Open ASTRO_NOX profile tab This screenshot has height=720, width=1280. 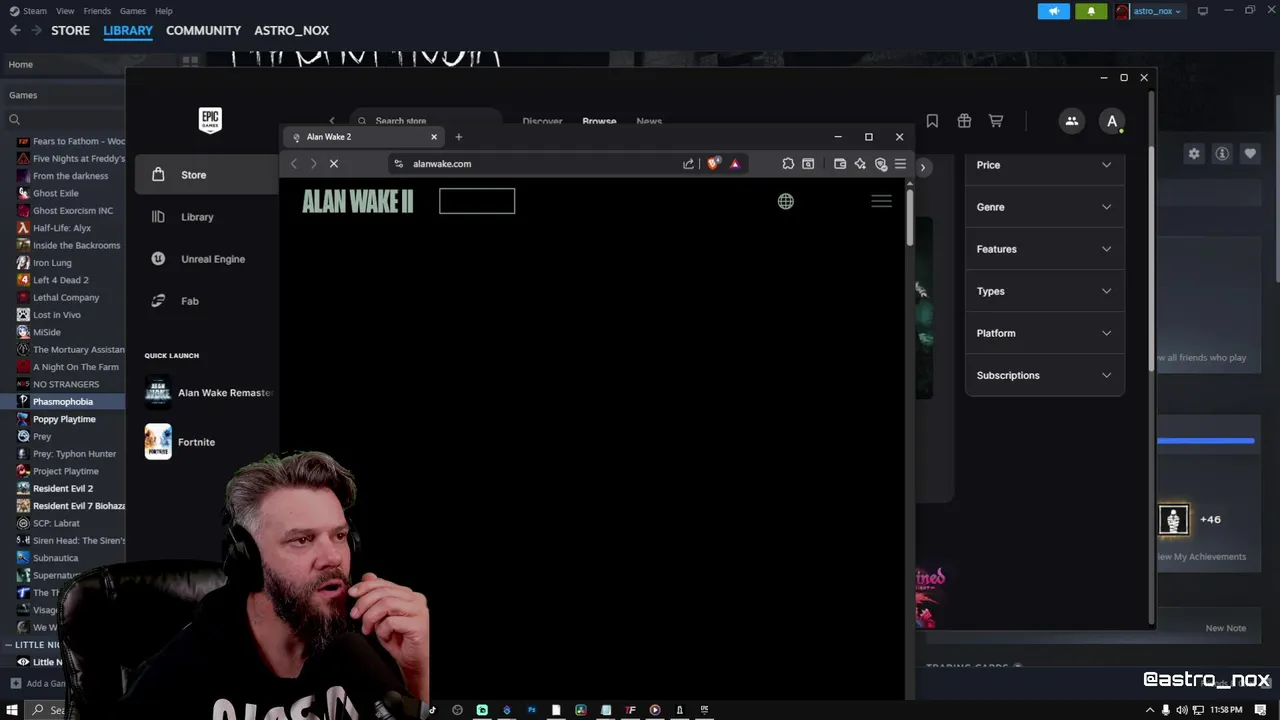coord(291,31)
